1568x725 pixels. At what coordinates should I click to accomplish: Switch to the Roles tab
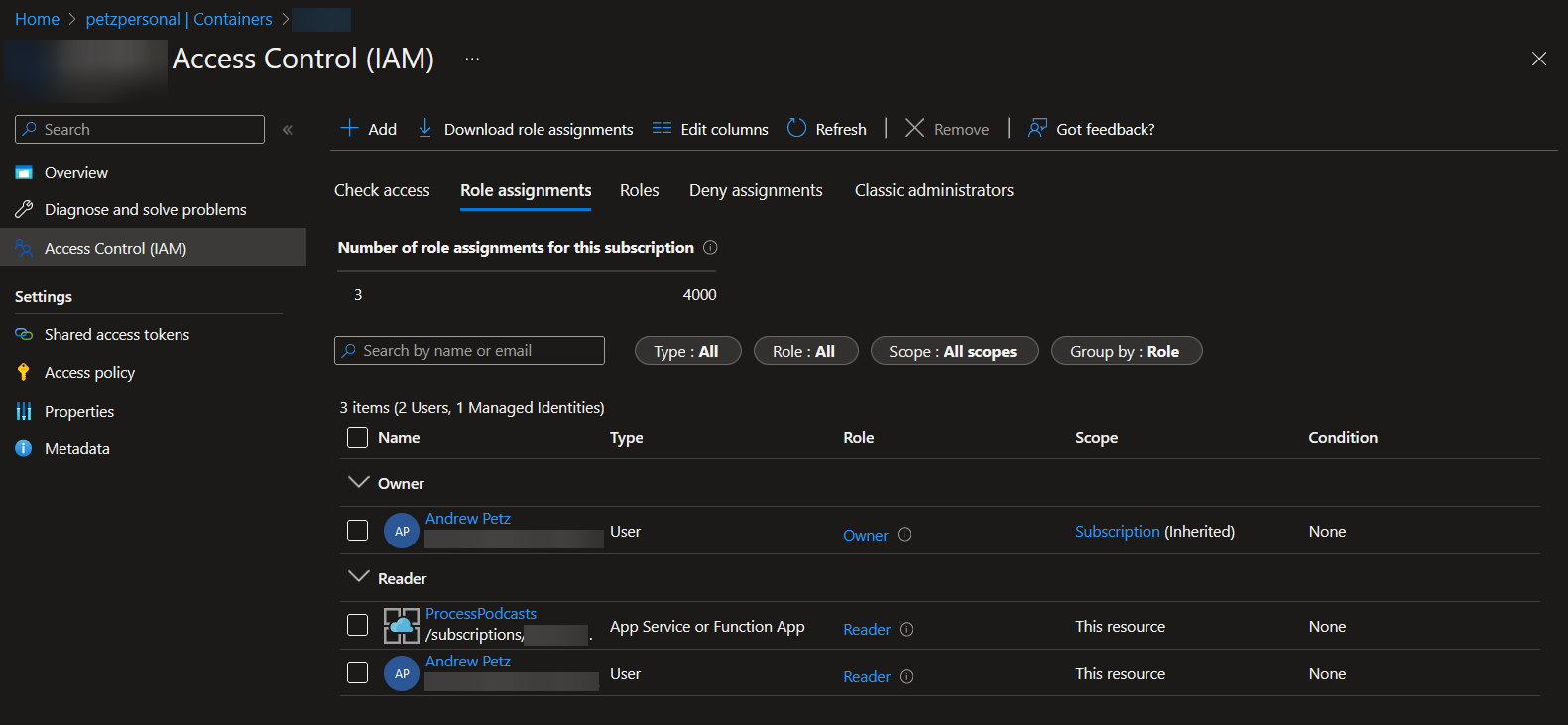pyautogui.click(x=640, y=190)
